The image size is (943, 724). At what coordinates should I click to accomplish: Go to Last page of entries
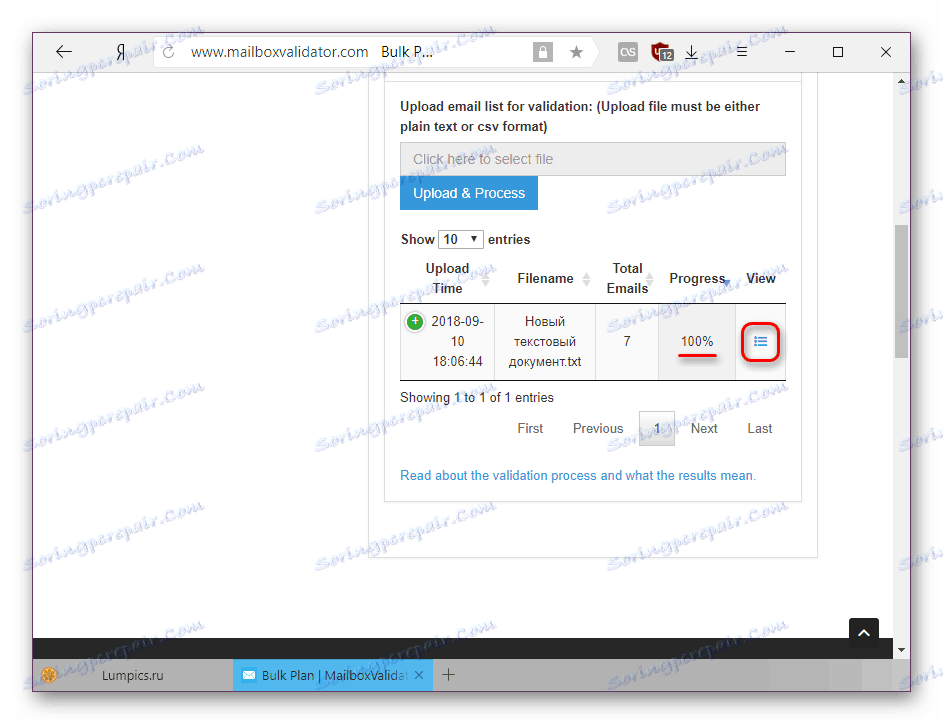[760, 429]
